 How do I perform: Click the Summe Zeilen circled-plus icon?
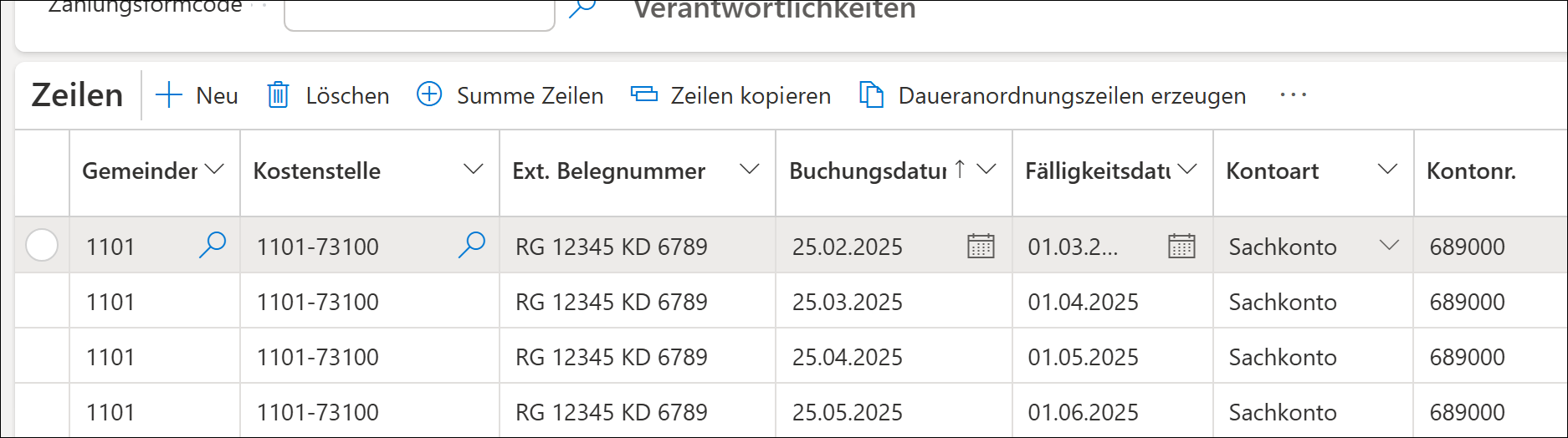tap(429, 94)
